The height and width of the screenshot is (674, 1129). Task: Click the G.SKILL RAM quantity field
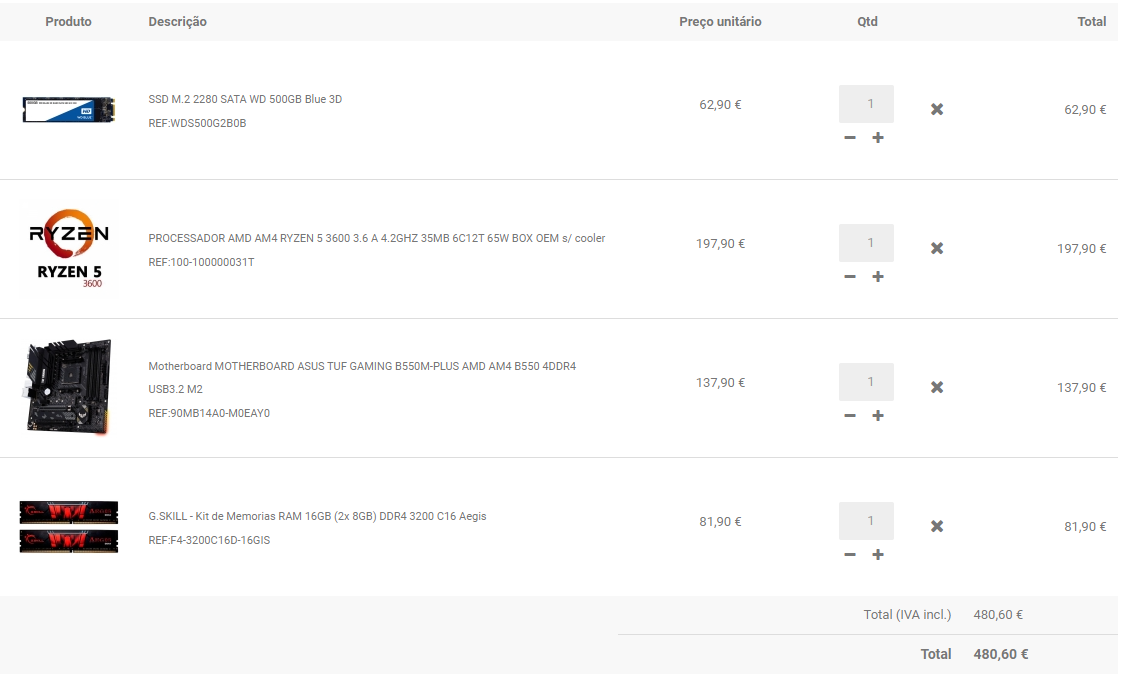point(866,521)
